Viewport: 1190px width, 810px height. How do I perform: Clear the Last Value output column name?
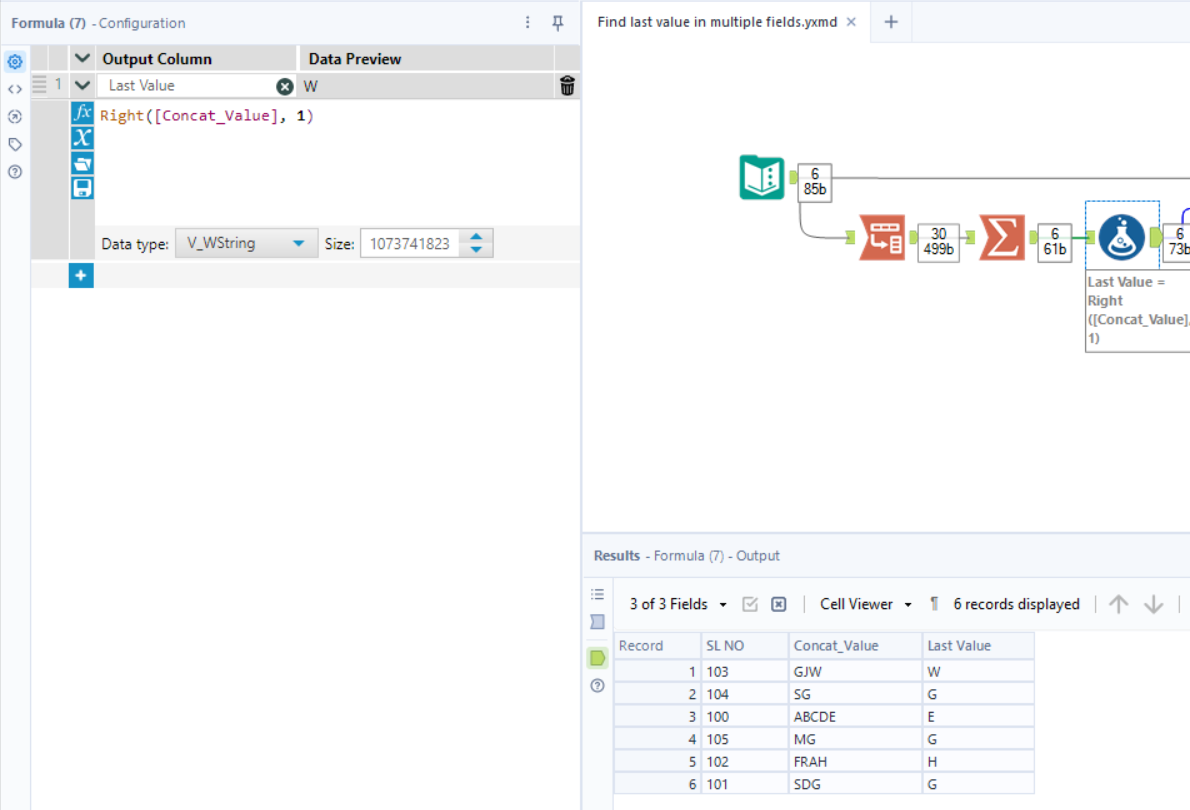pyautogui.click(x=285, y=86)
